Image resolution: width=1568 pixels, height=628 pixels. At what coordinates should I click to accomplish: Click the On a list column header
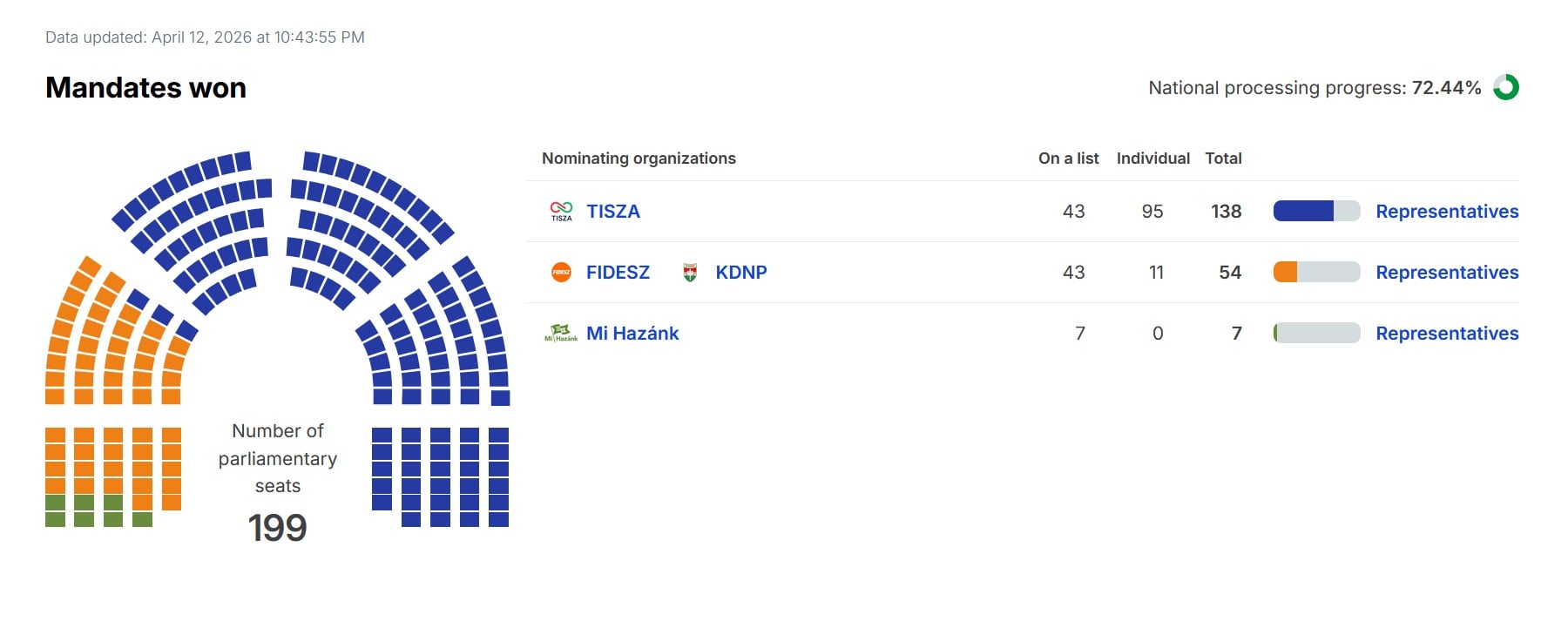1068,159
